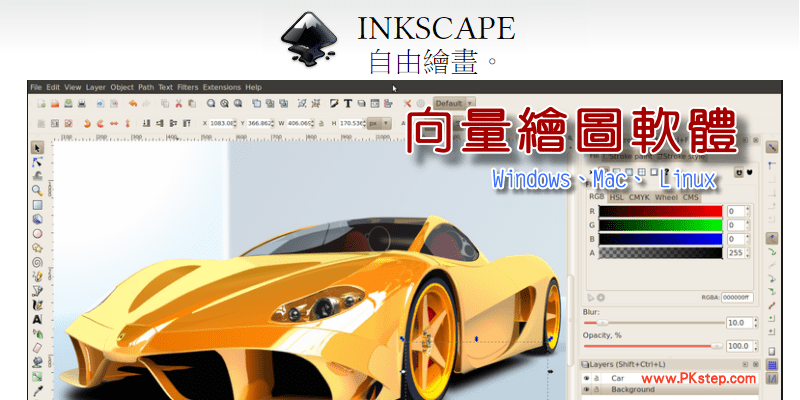
Task: Select the Gradient tool
Action: (x=37, y=377)
